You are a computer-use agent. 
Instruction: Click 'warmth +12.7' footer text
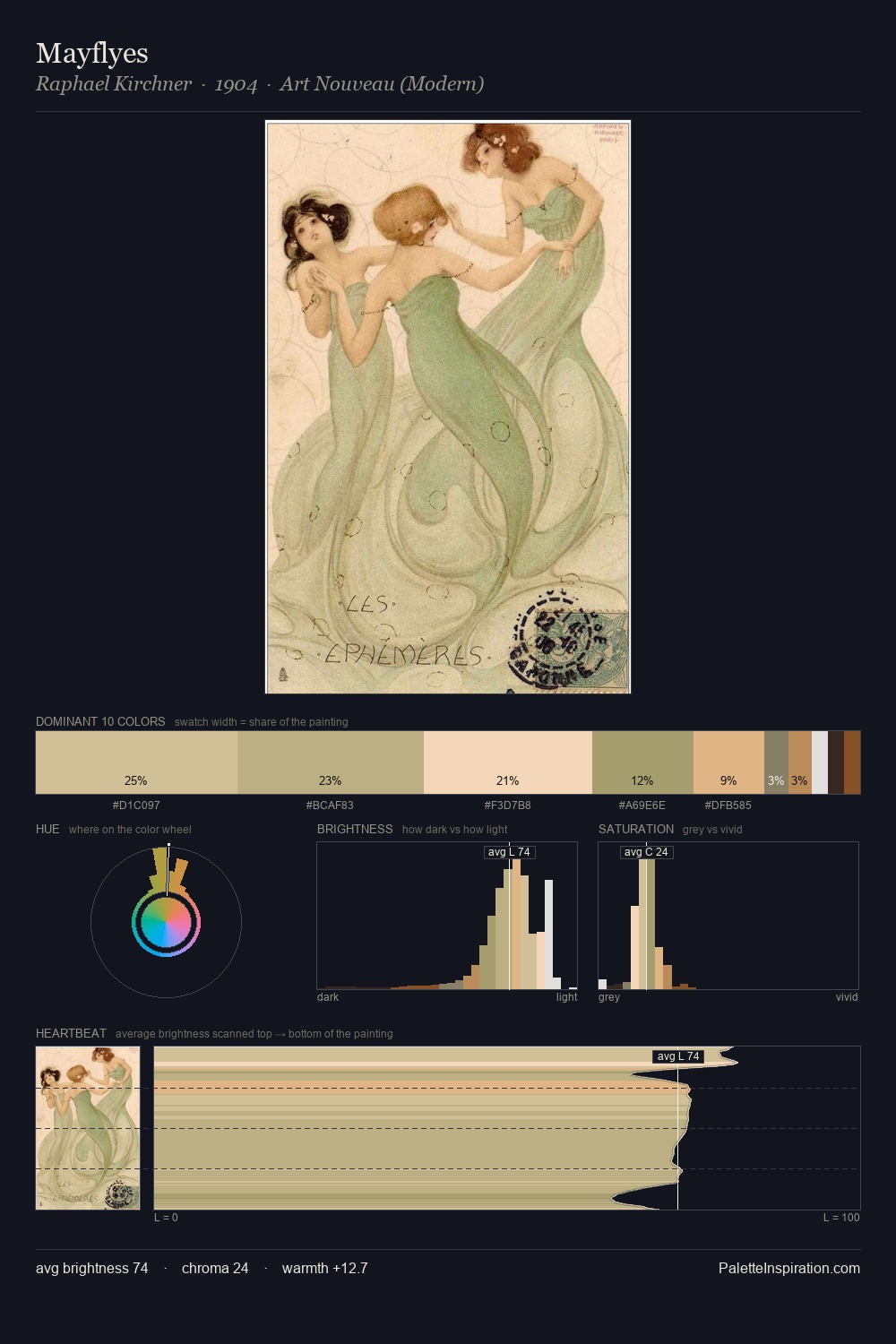point(325,1268)
